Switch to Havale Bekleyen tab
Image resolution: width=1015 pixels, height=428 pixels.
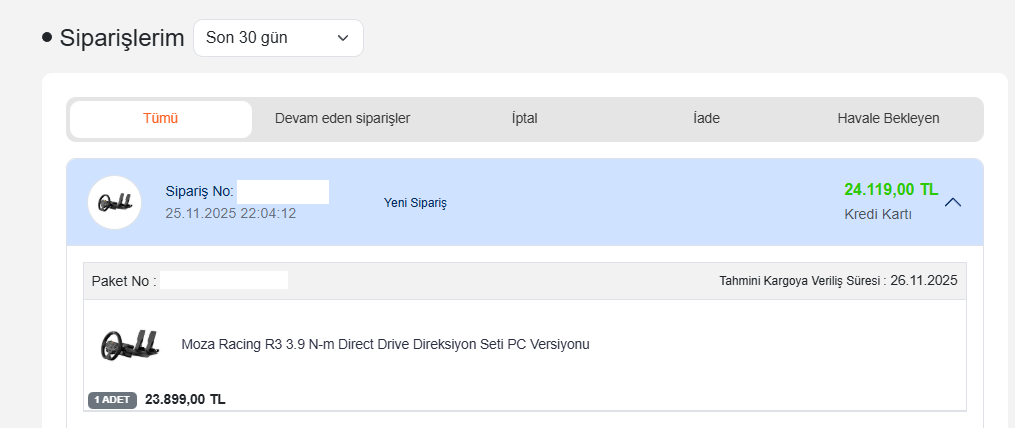888,119
